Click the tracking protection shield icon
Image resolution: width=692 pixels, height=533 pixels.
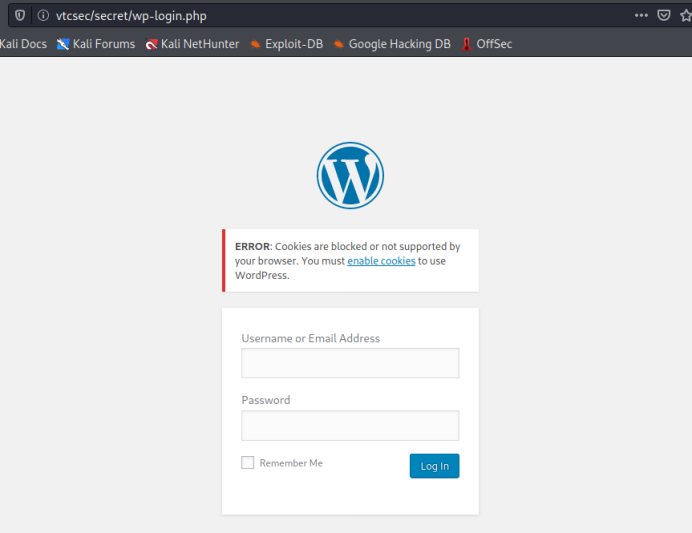[x=20, y=15]
